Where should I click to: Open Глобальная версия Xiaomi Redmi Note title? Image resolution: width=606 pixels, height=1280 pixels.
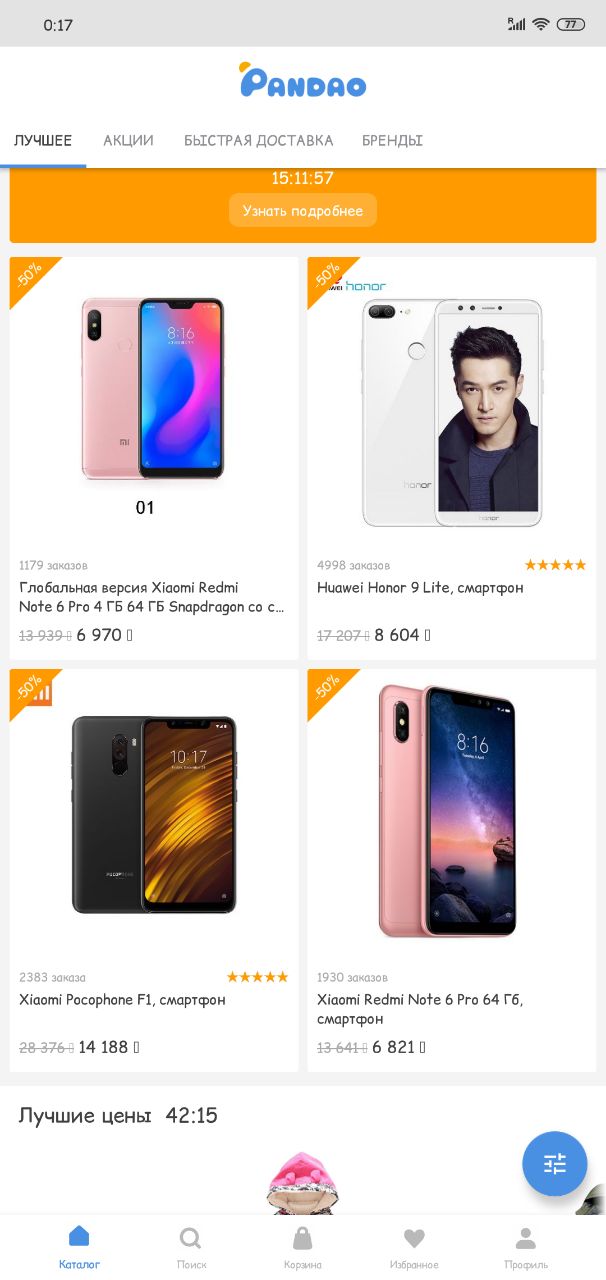tap(151, 597)
